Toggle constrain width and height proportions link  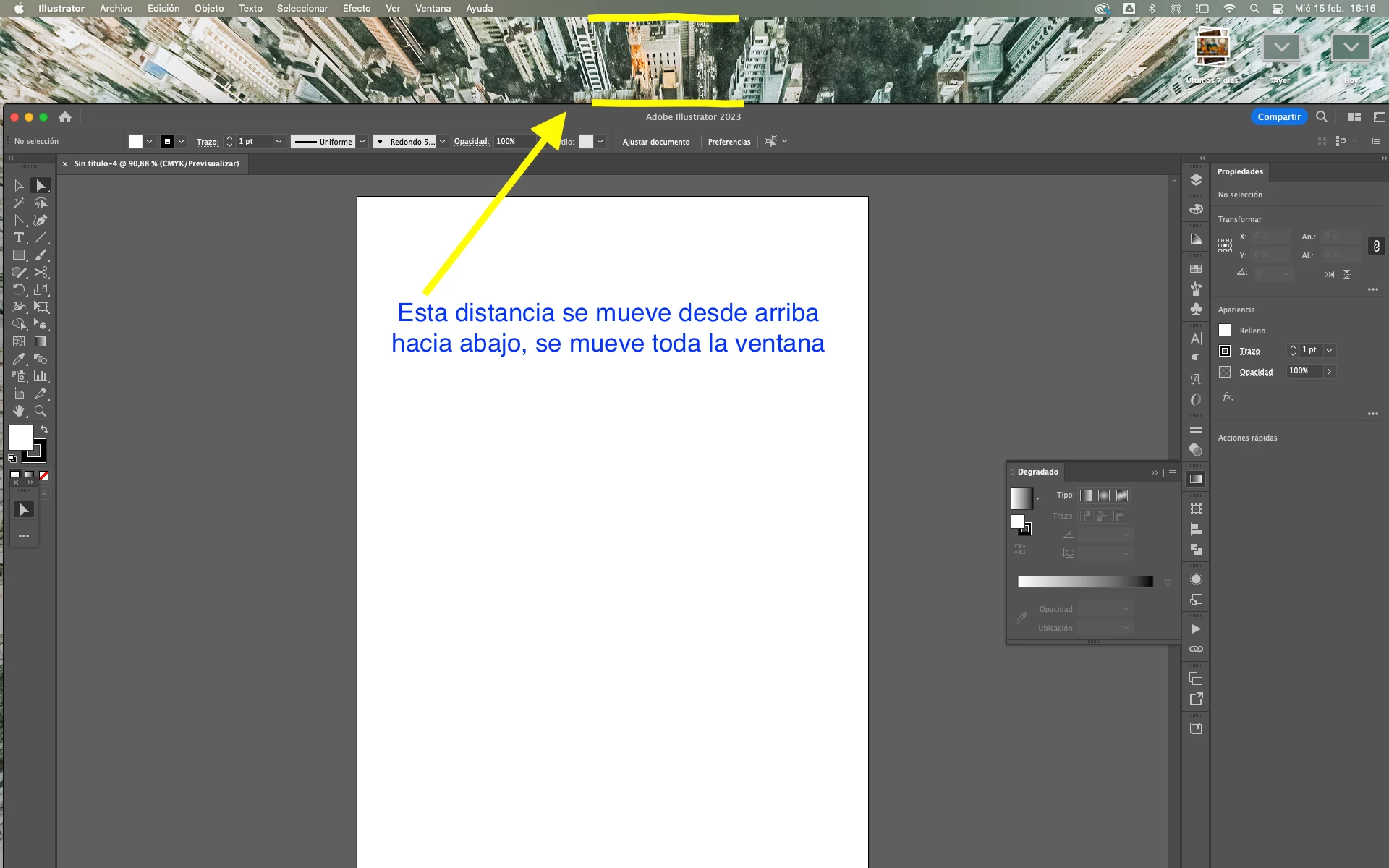click(1376, 246)
